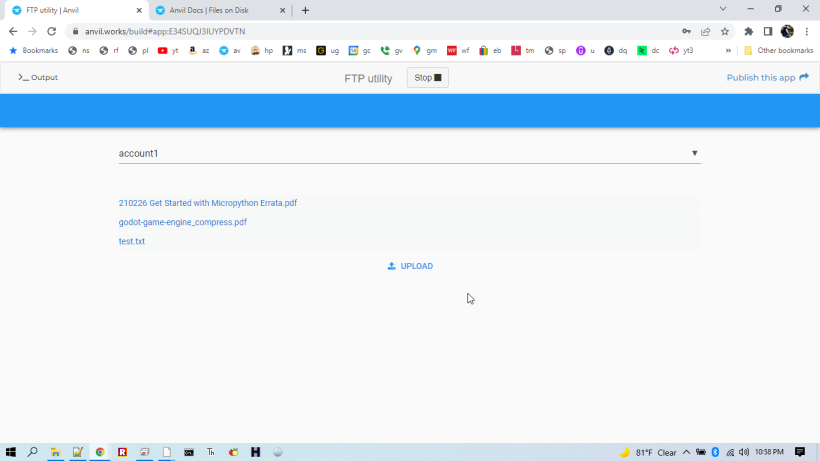Open the Amazon 'az' bookmark
Viewport: 820px width, 461px height.
point(199,50)
